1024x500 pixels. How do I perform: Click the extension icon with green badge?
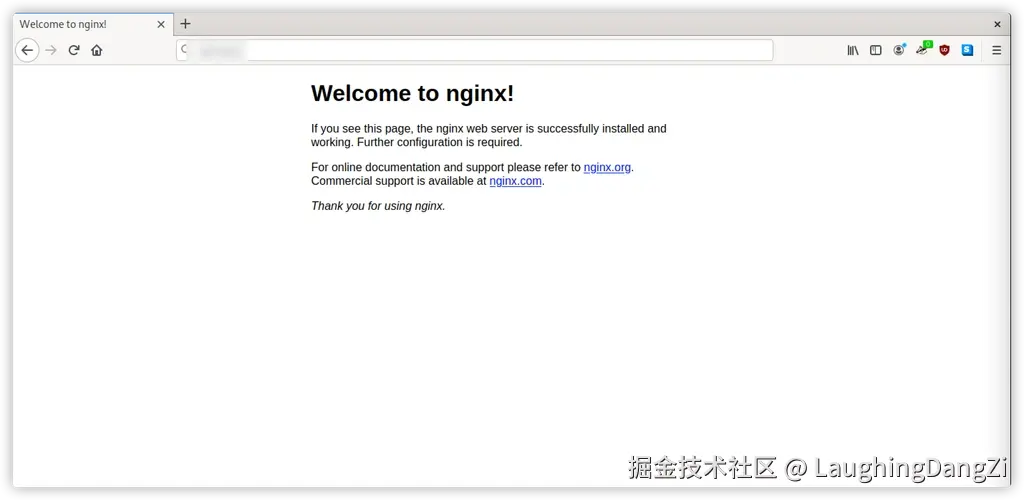(x=923, y=48)
